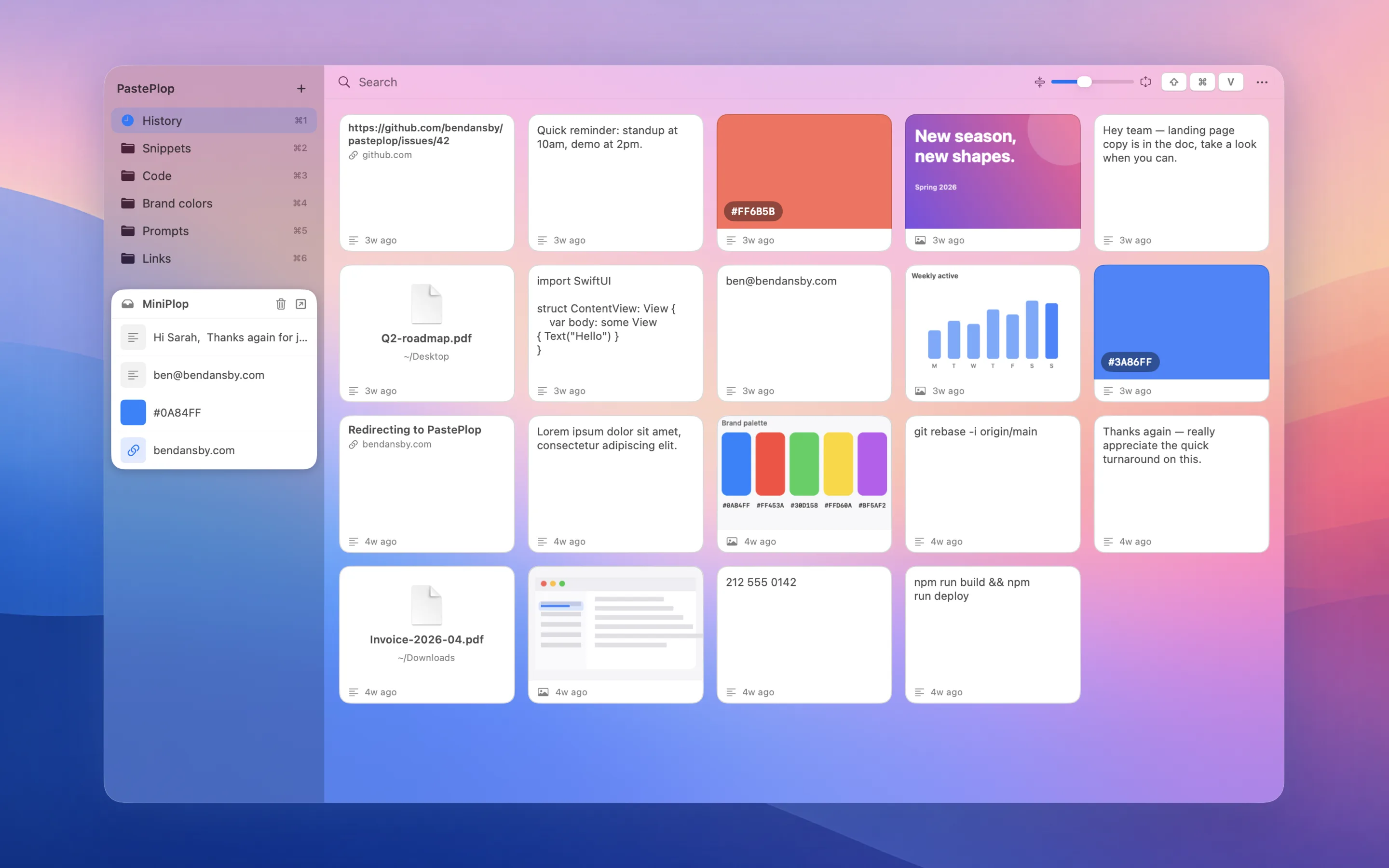Click the red #FF453A swatch in Brand palette
This screenshot has height=868, width=1389.
pyautogui.click(x=770, y=464)
